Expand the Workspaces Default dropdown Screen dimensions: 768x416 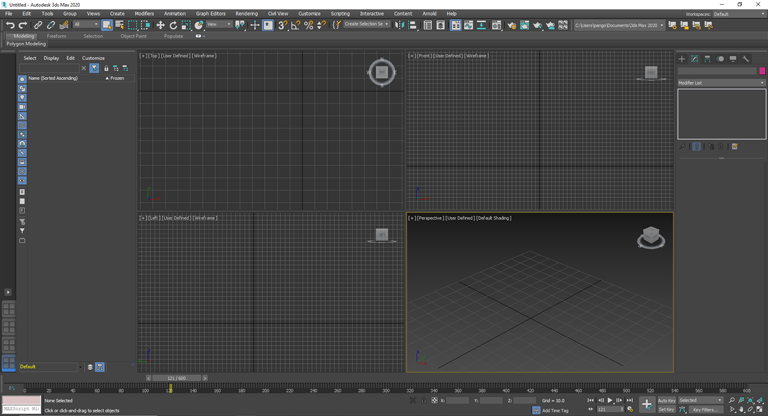738,14
